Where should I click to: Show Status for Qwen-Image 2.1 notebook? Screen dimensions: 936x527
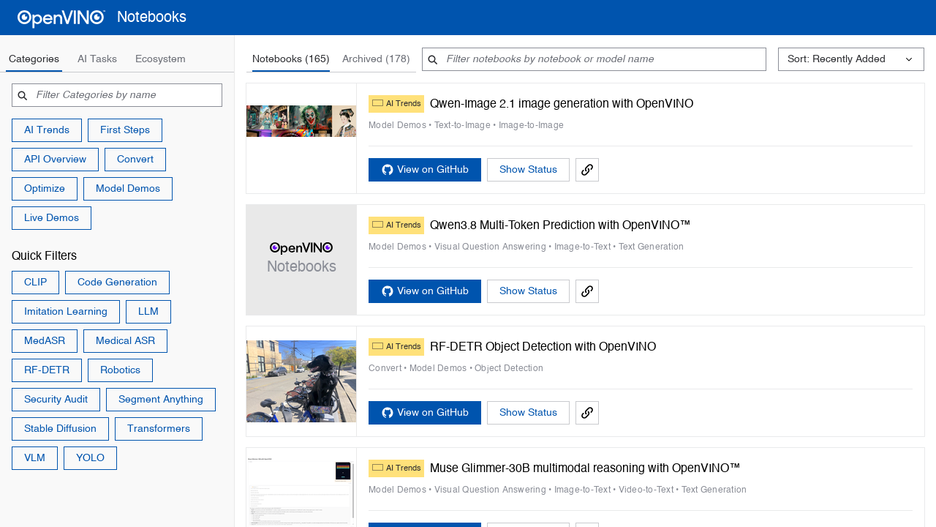tap(528, 169)
